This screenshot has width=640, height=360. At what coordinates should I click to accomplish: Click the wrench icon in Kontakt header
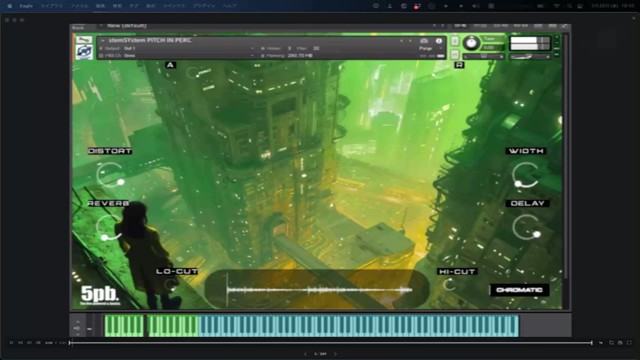[x=84, y=40]
